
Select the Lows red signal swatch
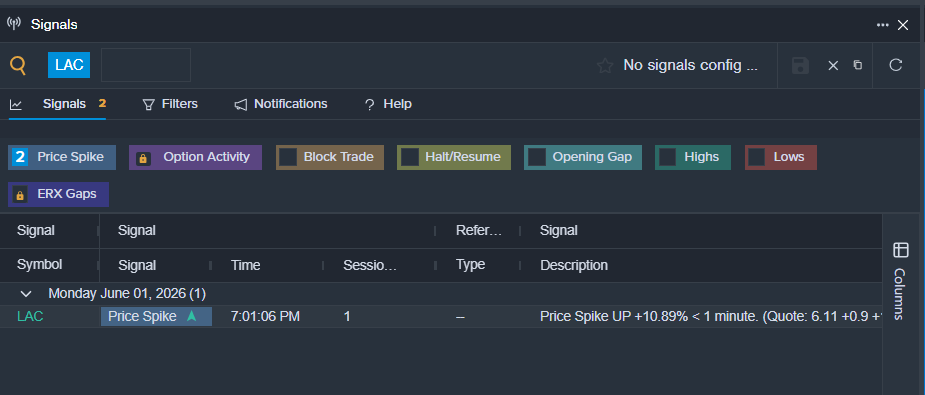[x=780, y=157]
